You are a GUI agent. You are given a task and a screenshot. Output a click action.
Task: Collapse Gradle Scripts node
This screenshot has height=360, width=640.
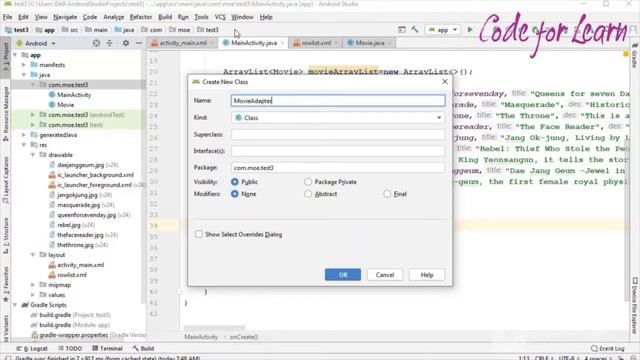coord(15,305)
